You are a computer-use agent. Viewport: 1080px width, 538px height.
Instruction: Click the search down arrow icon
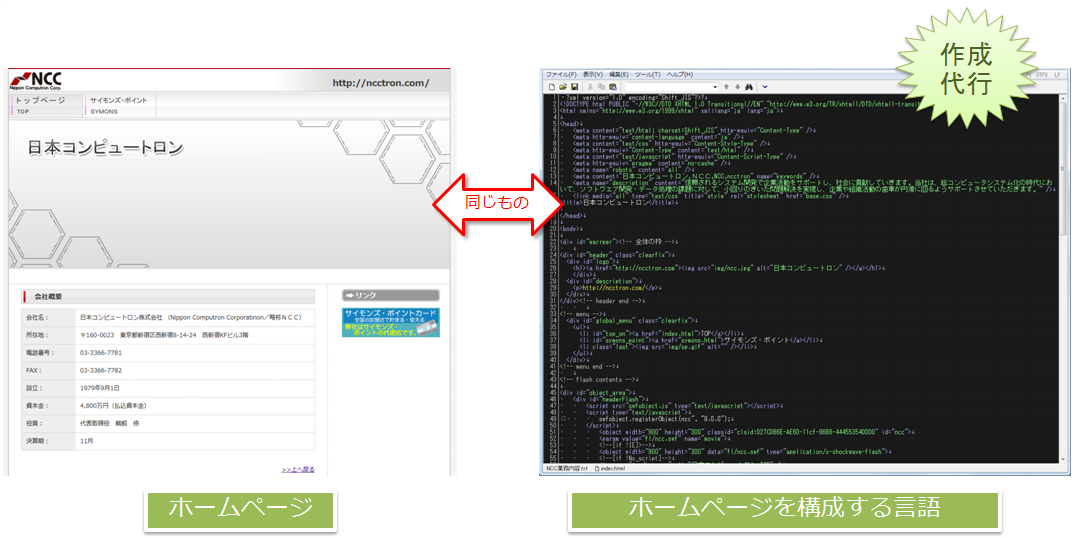(x=737, y=87)
